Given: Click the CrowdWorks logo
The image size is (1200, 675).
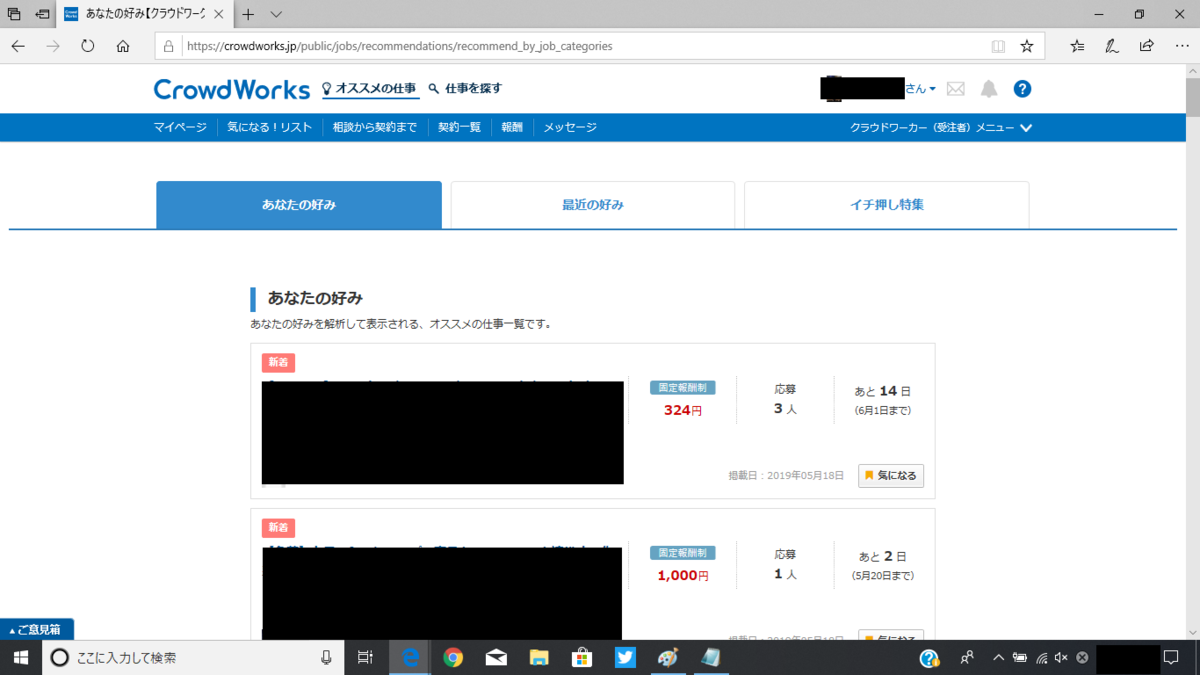Looking at the screenshot, I should pos(232,89).
